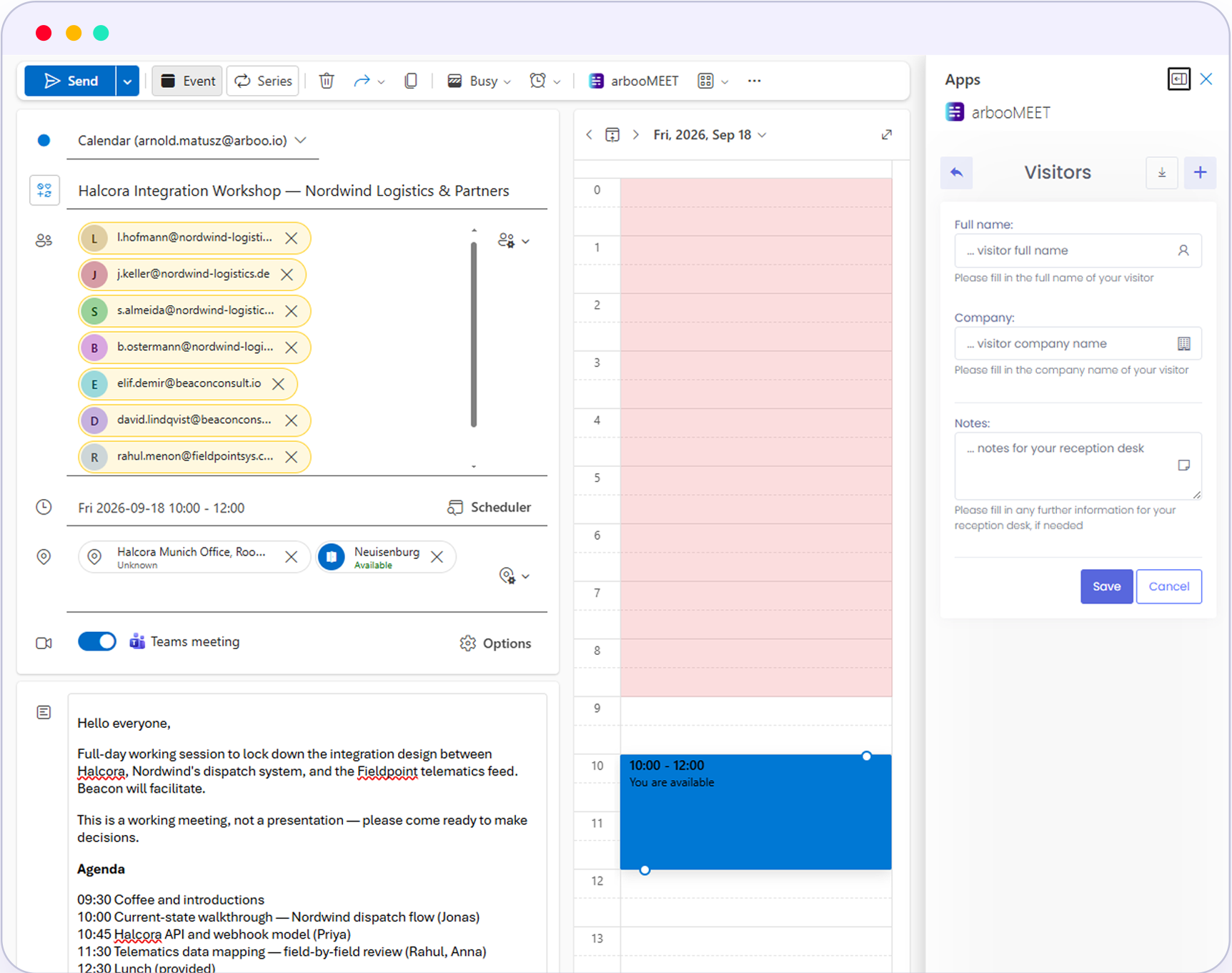Remove attendee elif.demir@beaconconsult.io

279,384
